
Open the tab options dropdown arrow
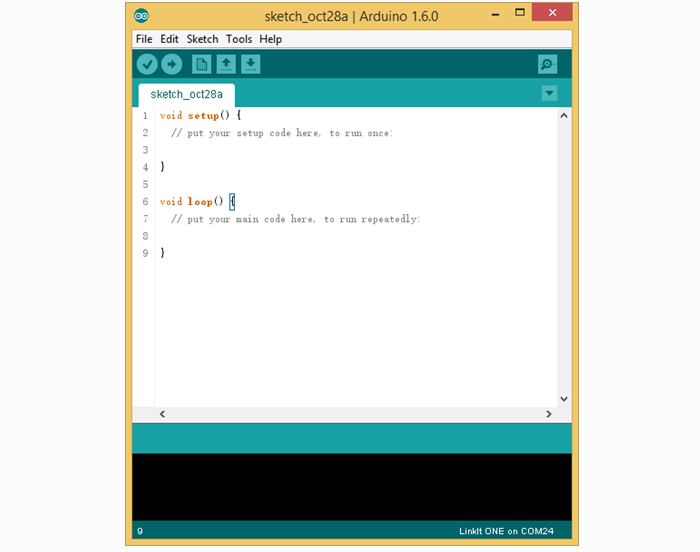pos(549,93)
